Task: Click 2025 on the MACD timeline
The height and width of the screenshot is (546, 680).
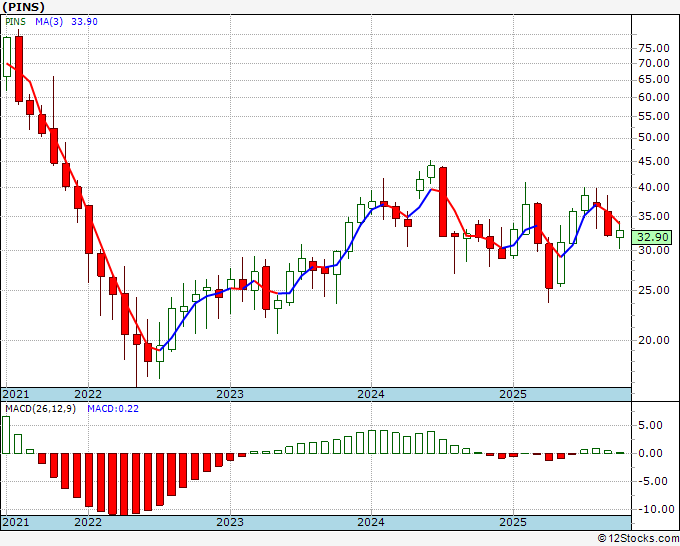Action: pyautogui.click(x=513, y=522)
